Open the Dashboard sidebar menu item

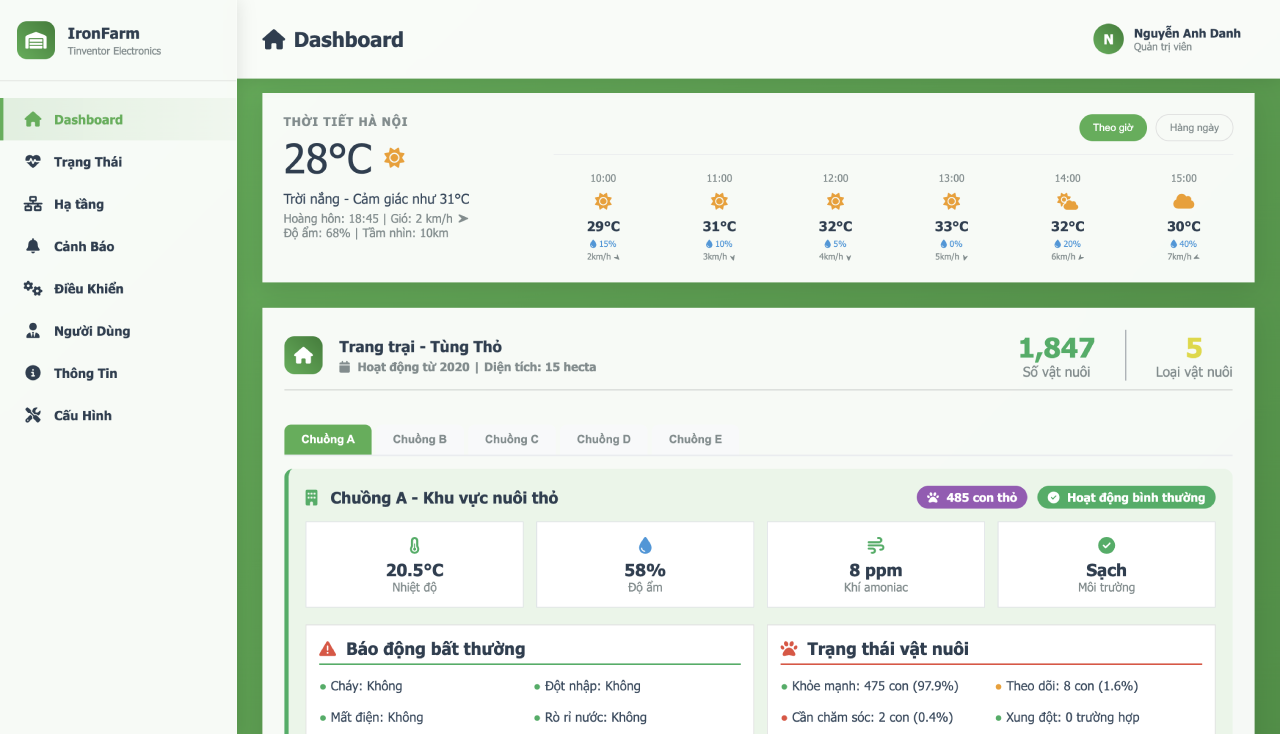(88, 120)
